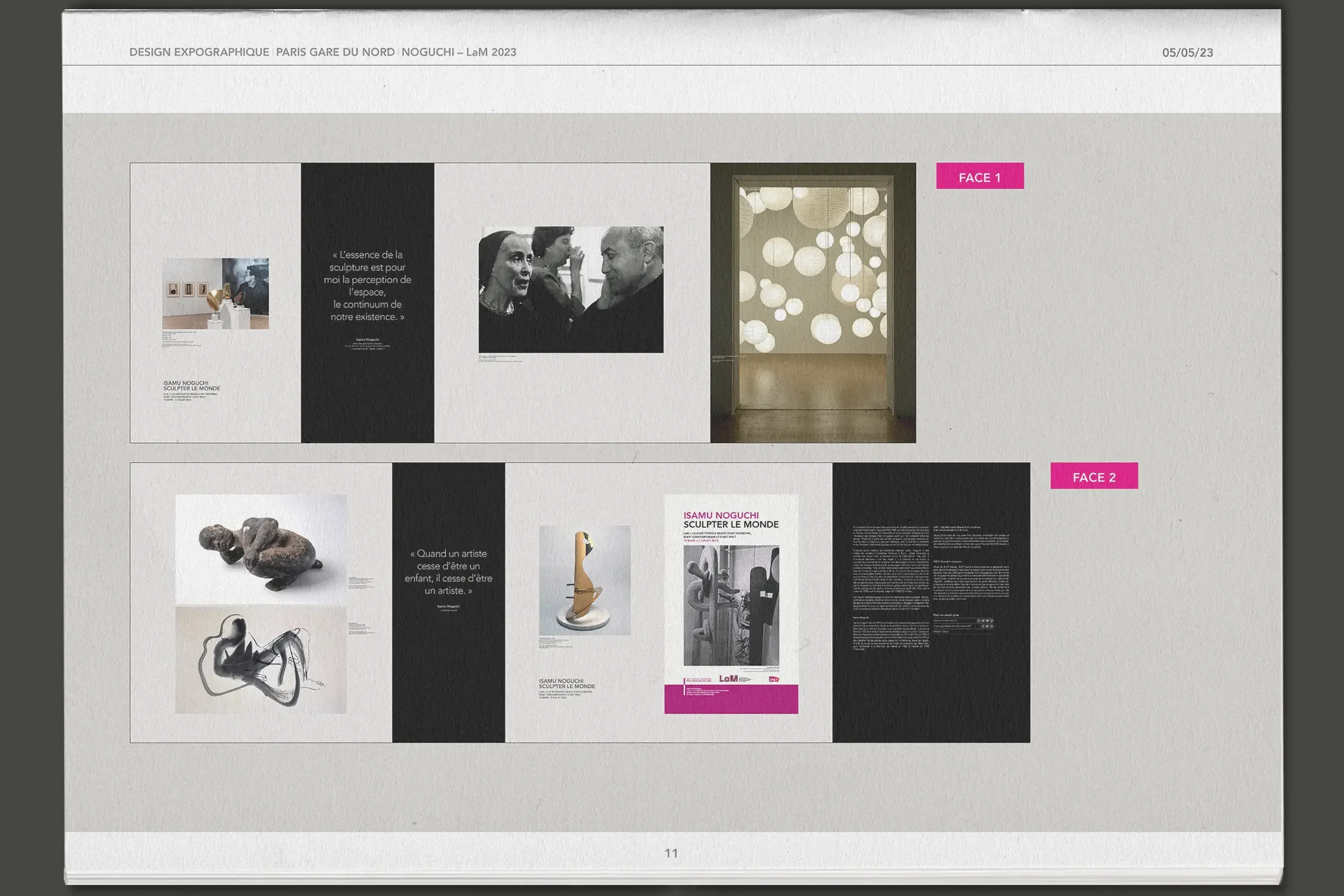Screen dimensions: 1344x896
Task: Select the NOGUCHI – LaM 2023 header text
Action: 459,52
